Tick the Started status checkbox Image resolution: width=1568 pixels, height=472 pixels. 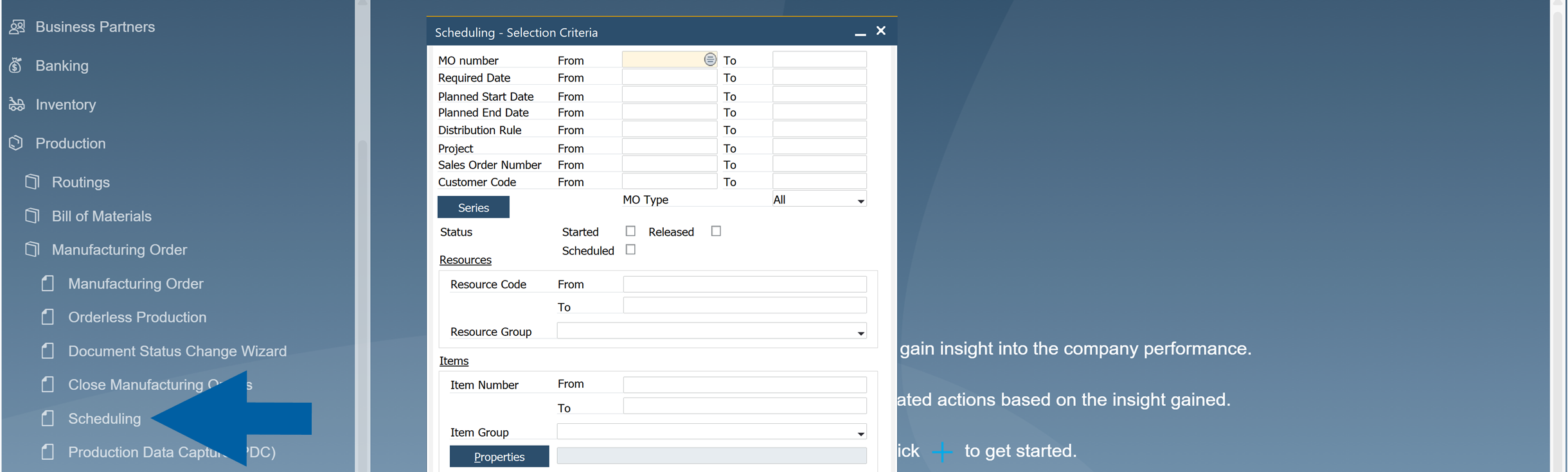[630, 231]
